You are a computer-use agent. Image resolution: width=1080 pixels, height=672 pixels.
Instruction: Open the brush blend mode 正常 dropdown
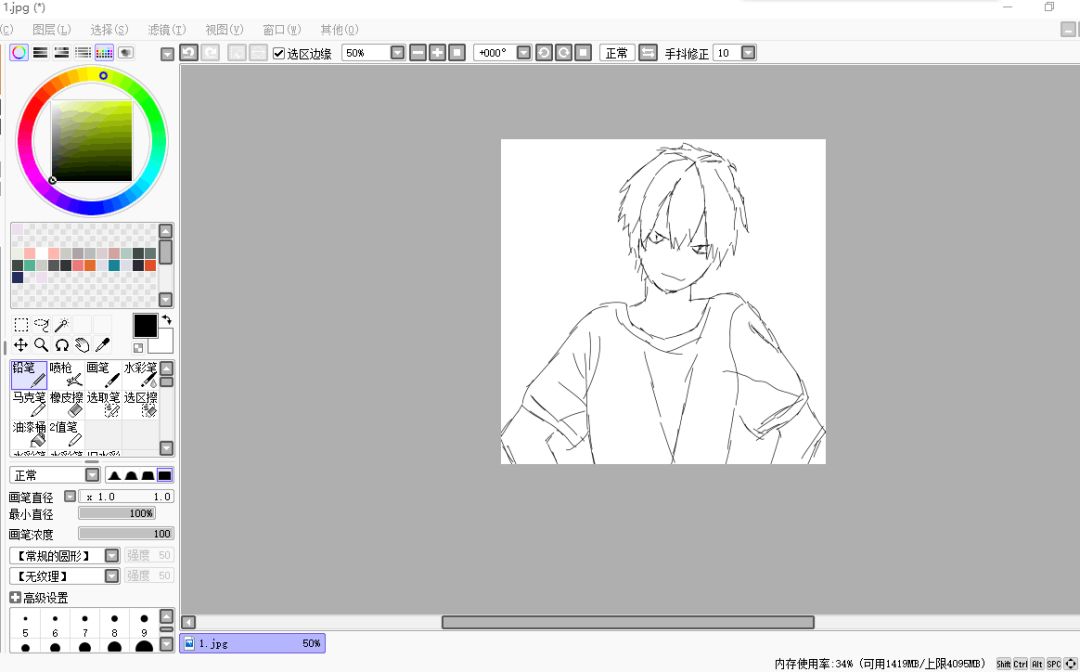click(x=92, y=475)
